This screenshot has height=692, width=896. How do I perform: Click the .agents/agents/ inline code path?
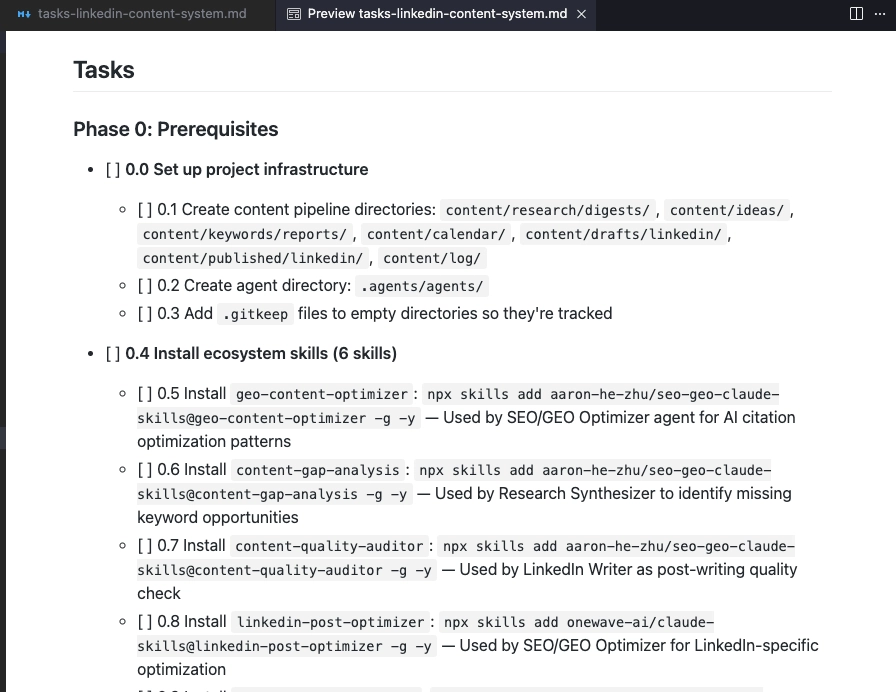point(422,286)
